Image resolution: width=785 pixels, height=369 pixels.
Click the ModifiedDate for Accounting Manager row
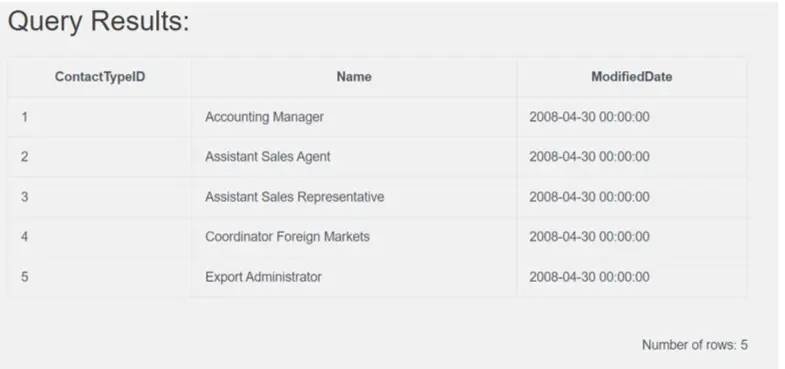(632, 117)
